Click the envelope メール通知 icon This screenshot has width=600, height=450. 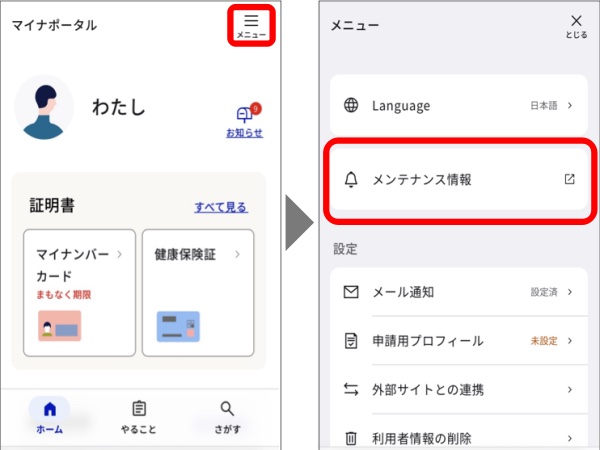pyautogui.click(x=351, y=292)
